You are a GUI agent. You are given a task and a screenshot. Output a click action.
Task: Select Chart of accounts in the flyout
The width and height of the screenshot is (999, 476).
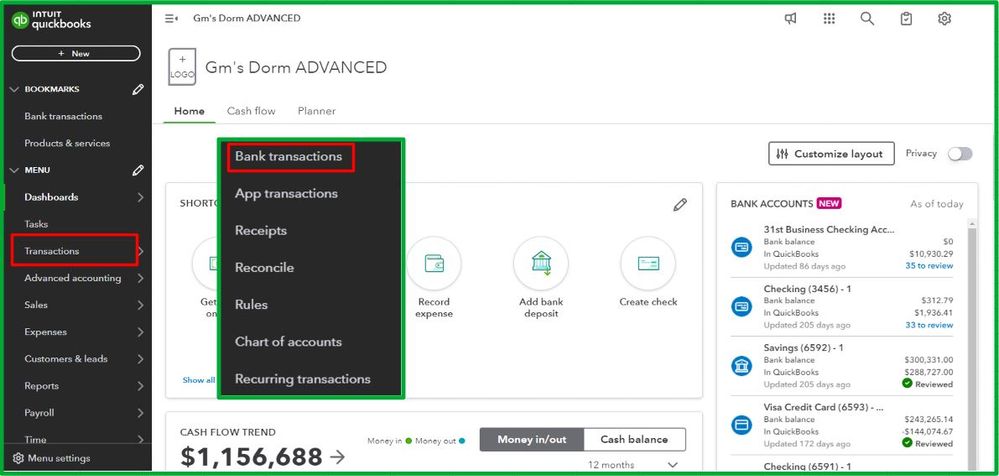288,342
